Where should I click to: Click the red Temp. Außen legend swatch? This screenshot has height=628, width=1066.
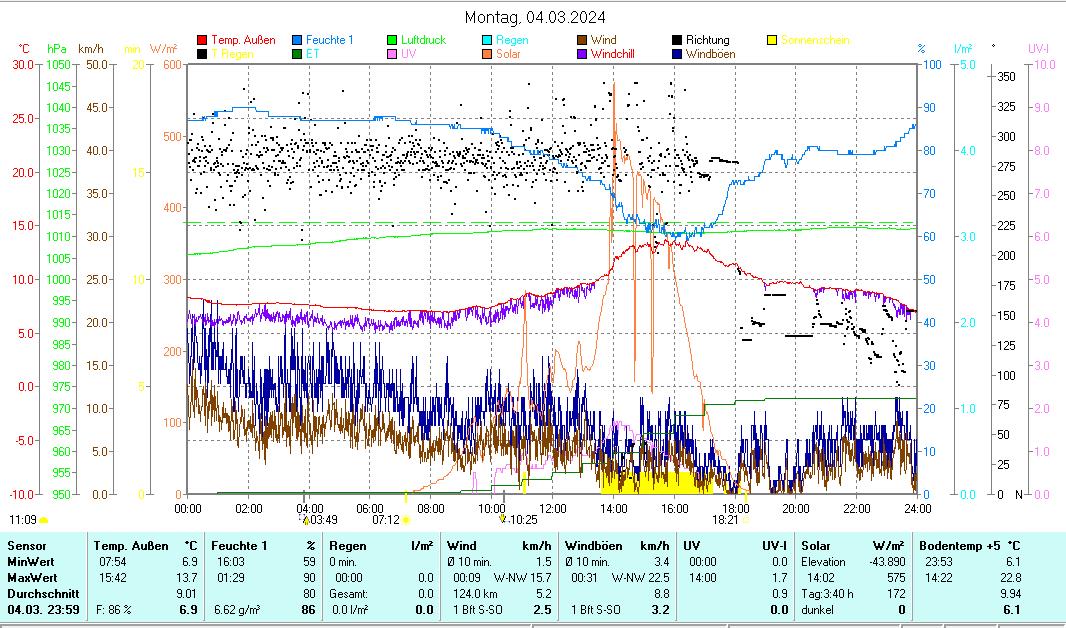point(203,41)
